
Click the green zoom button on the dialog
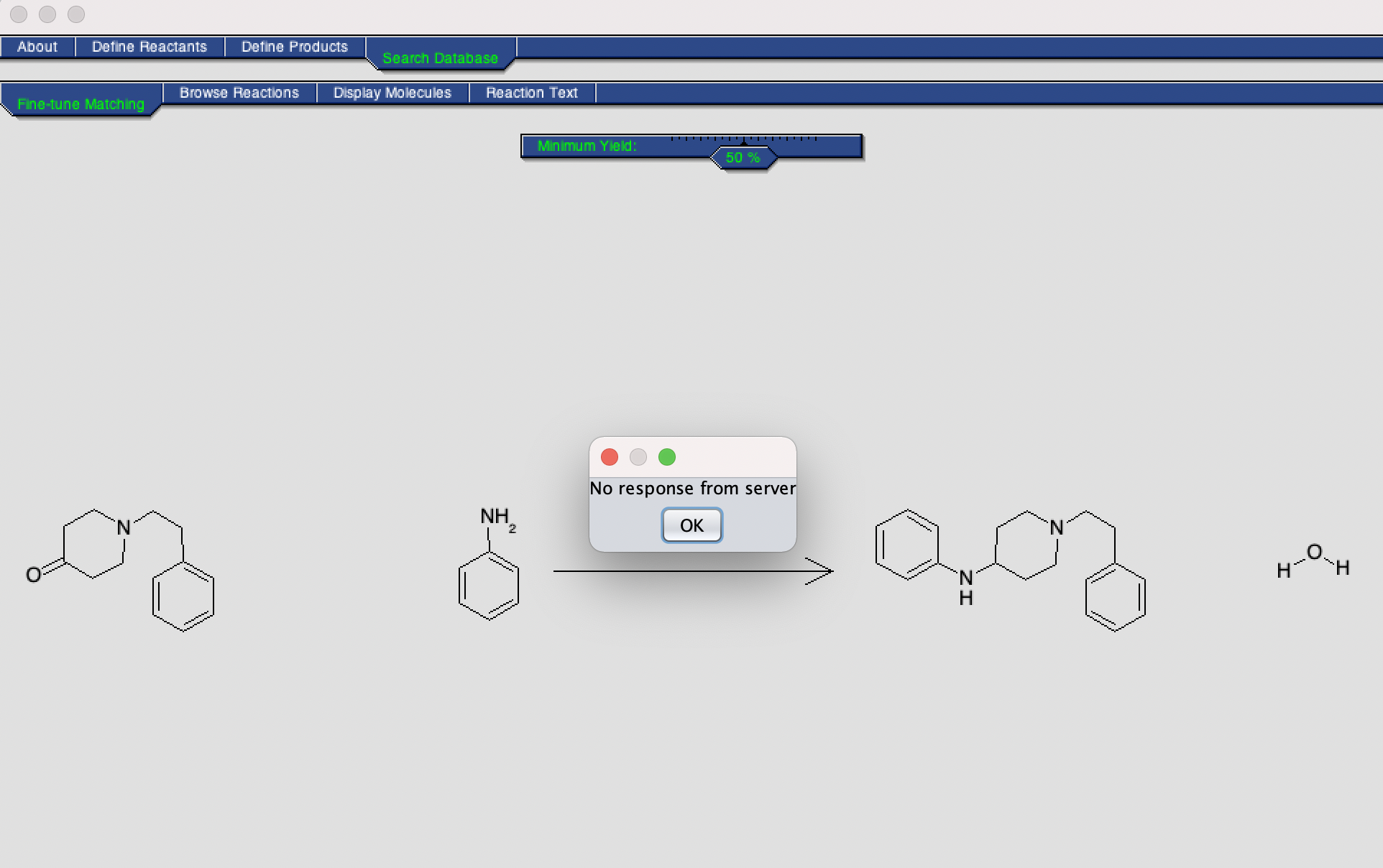[x=667, y=457]
